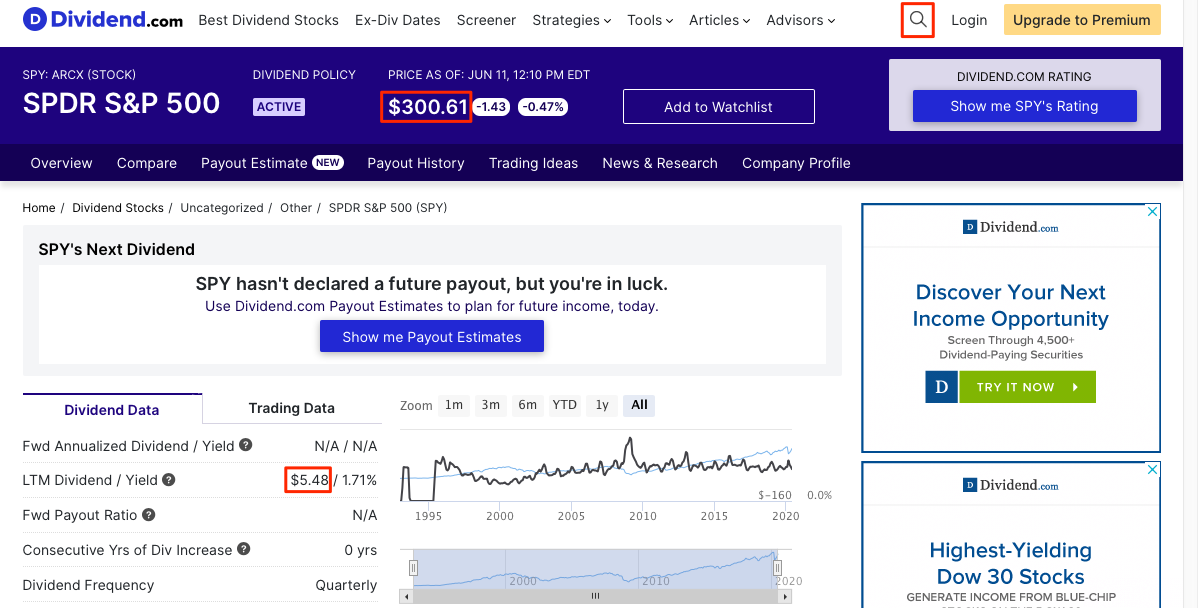
Task: Open the Discover Your Next Income Opportunity ad
Action: pos(1011,328)
